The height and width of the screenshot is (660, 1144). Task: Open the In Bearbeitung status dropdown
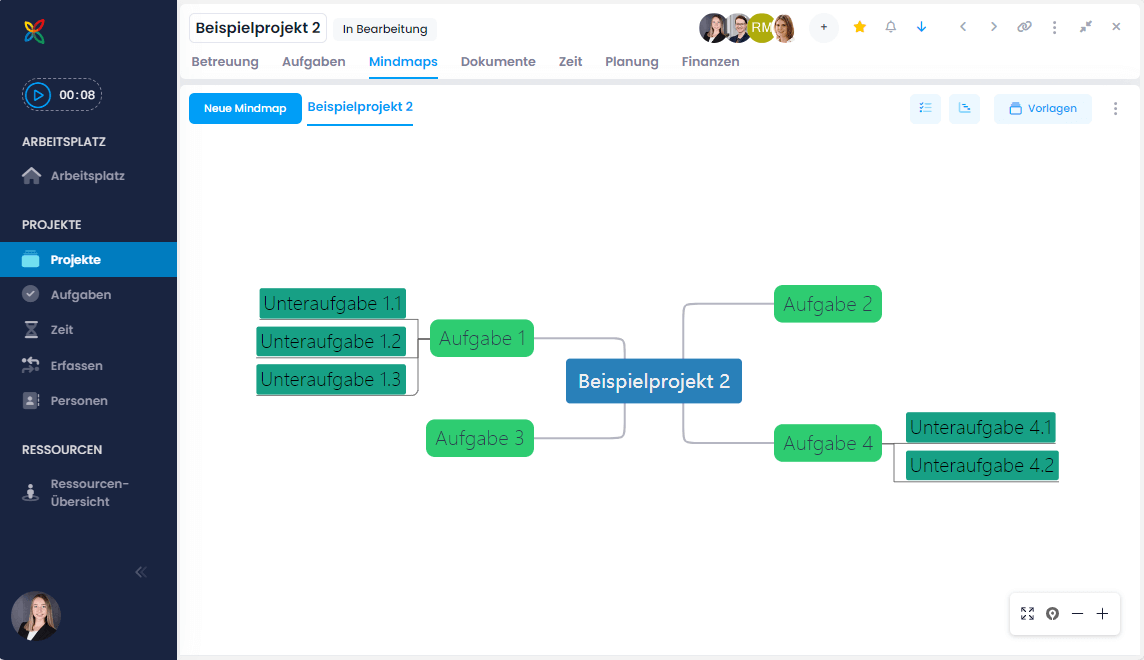coord(385,28)
